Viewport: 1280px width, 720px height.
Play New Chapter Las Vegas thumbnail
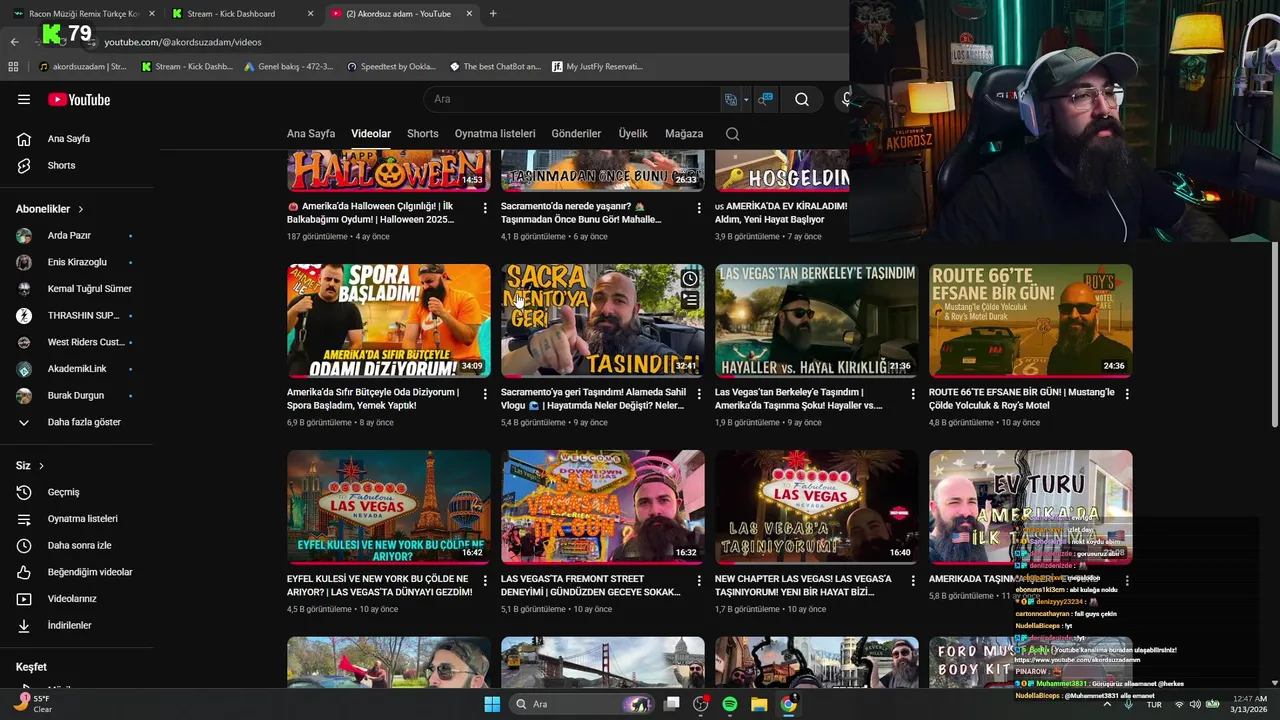(817, 507)
